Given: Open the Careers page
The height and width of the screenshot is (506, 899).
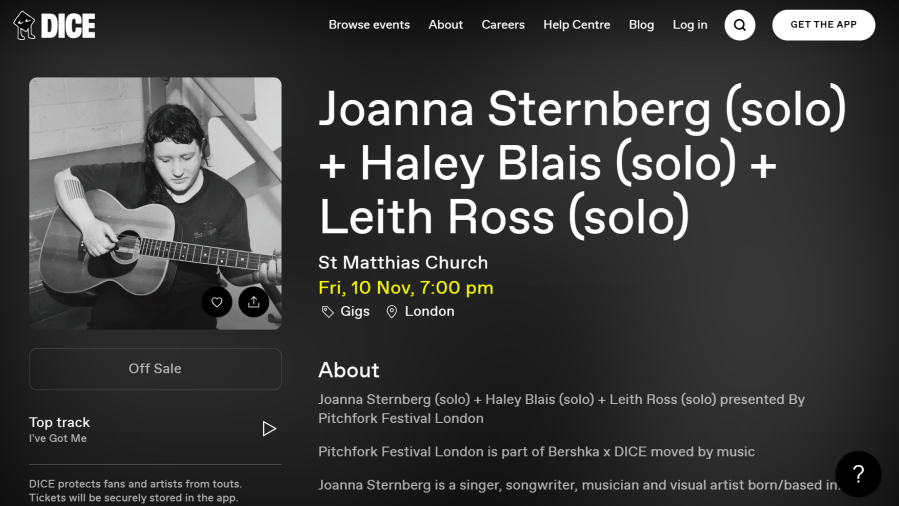Looking at the screenshot, I should pyautogui.click(x=503, y=25).
